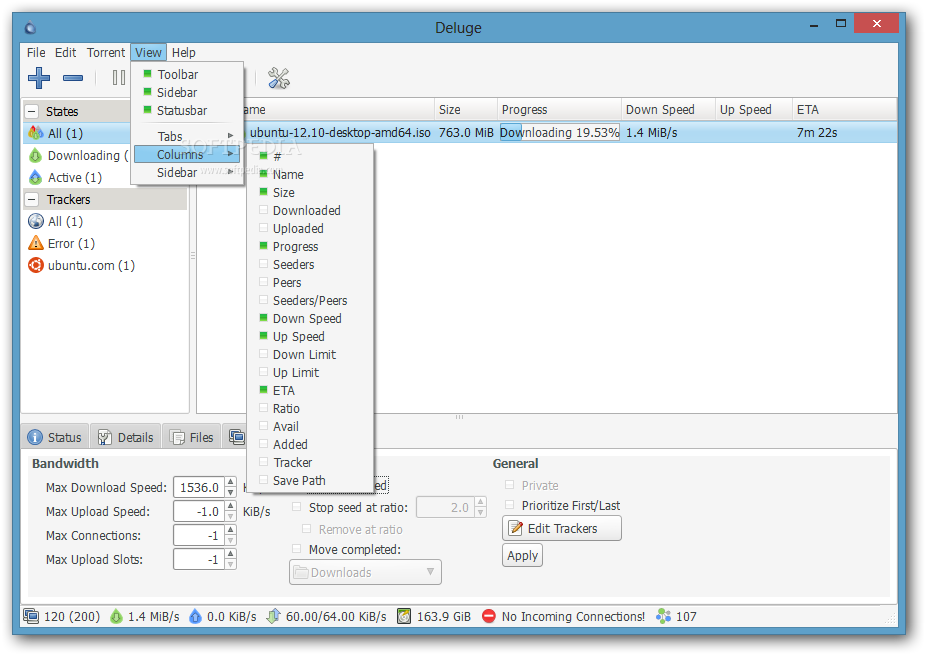Enable the Uploaded column
Screen dimensions: 926x655
pyautogui.click(x=311, y=229)
